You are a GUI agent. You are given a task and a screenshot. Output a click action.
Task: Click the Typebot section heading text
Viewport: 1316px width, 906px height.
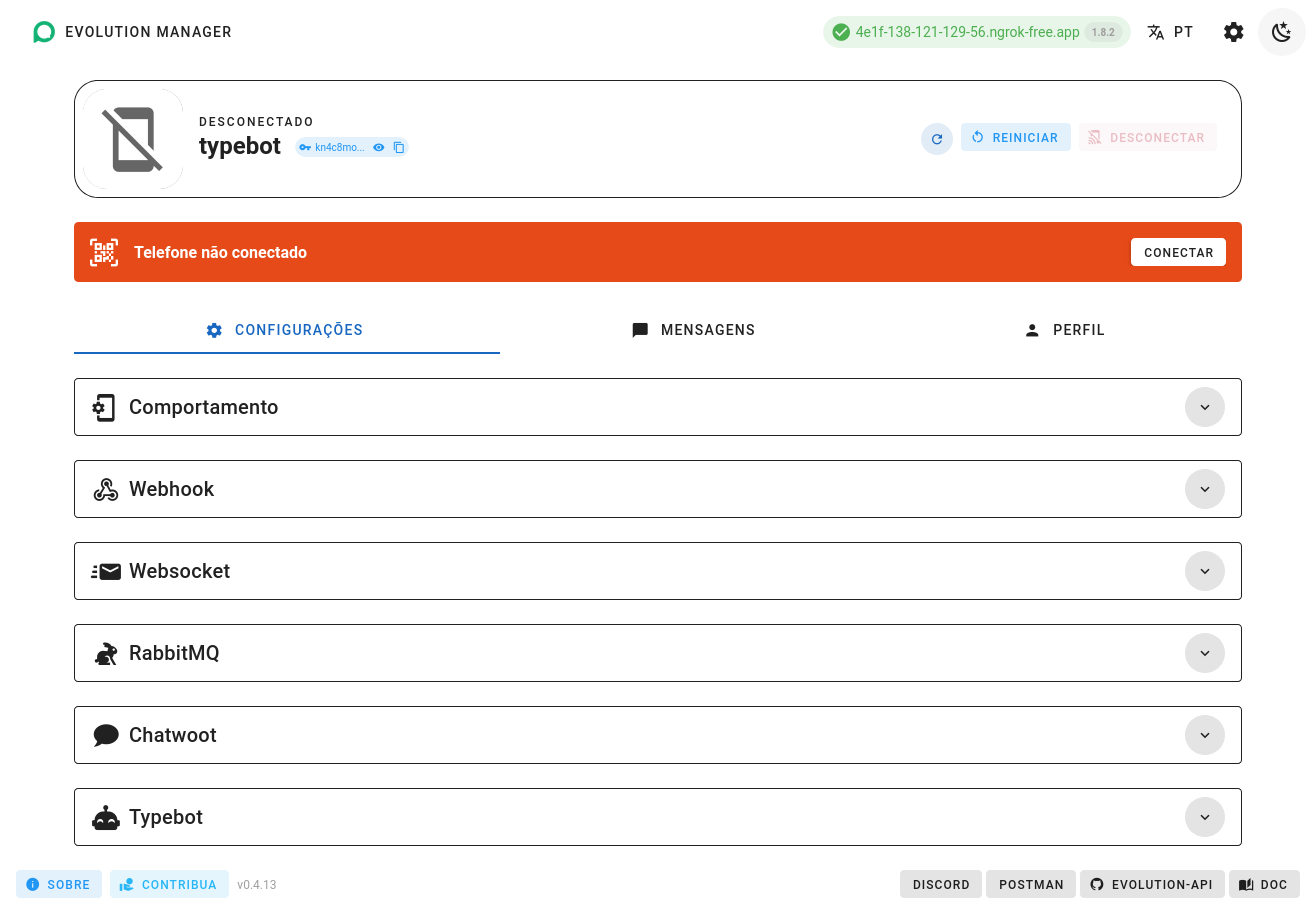click(166, 817)
